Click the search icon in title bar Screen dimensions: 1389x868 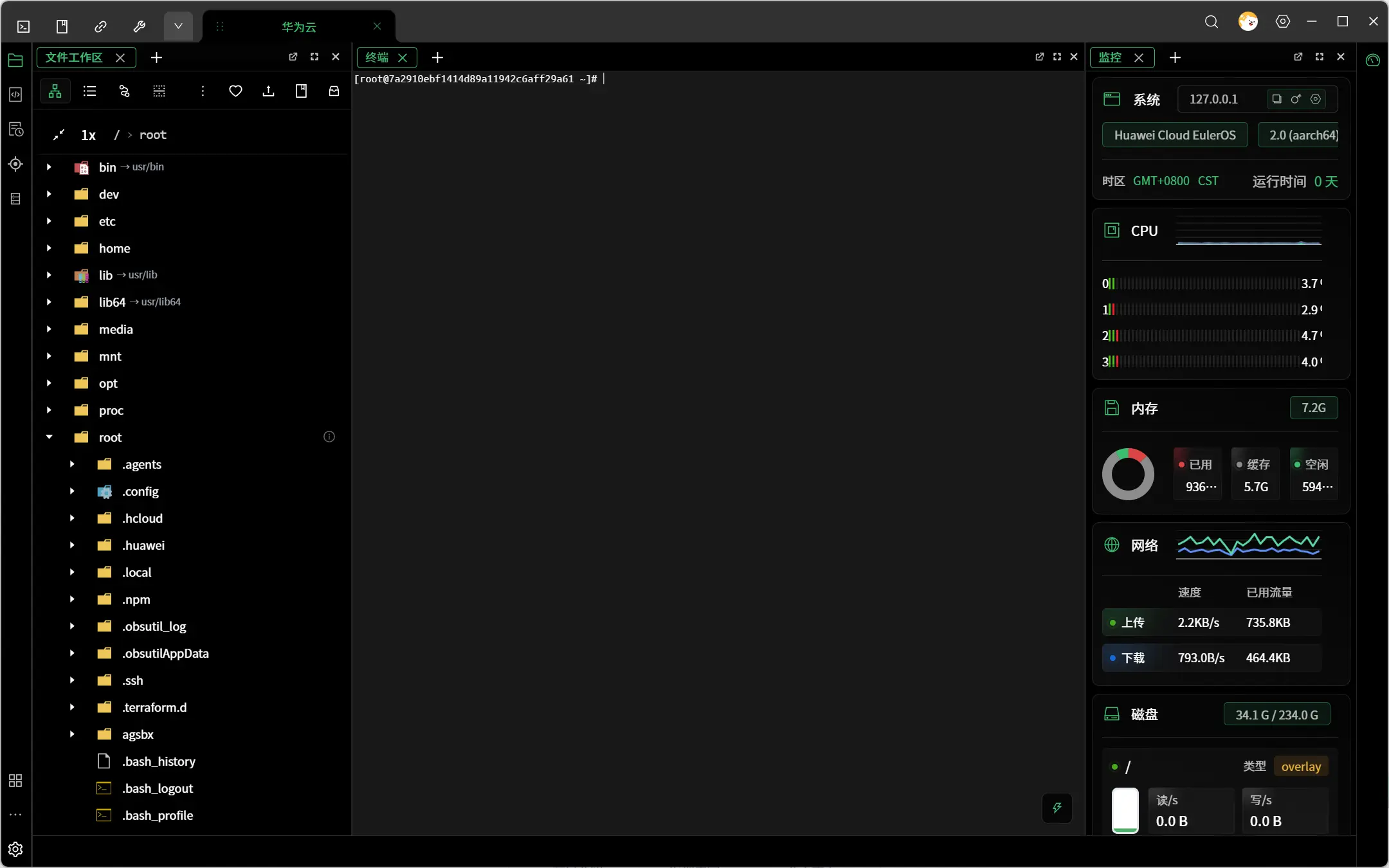(x=1212, y=22)
